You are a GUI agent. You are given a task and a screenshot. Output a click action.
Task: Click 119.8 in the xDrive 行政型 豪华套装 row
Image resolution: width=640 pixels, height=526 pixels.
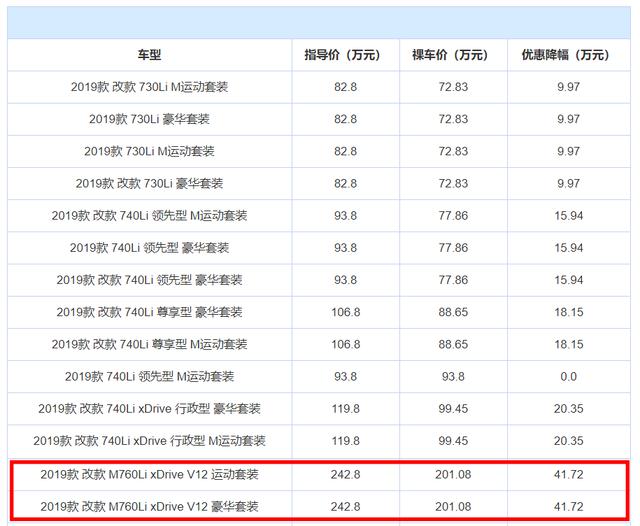tap(345, 408)
